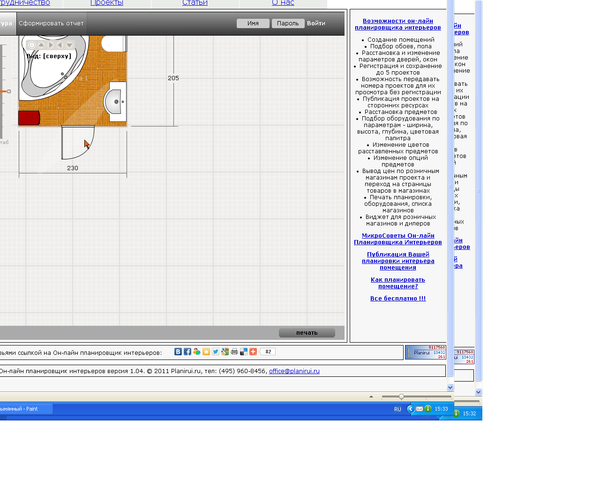Share via the VKontakte icon
The height and width of the screenshot is (480, 600).
(178, 352)
